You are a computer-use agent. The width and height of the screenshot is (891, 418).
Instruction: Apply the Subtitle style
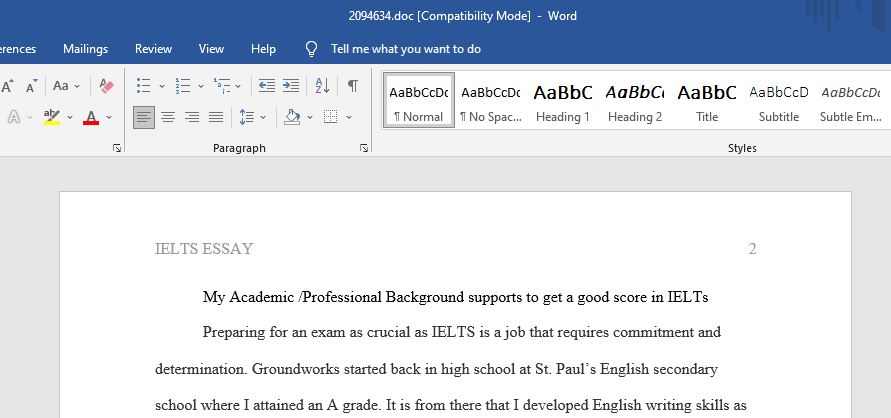[779, 100]
